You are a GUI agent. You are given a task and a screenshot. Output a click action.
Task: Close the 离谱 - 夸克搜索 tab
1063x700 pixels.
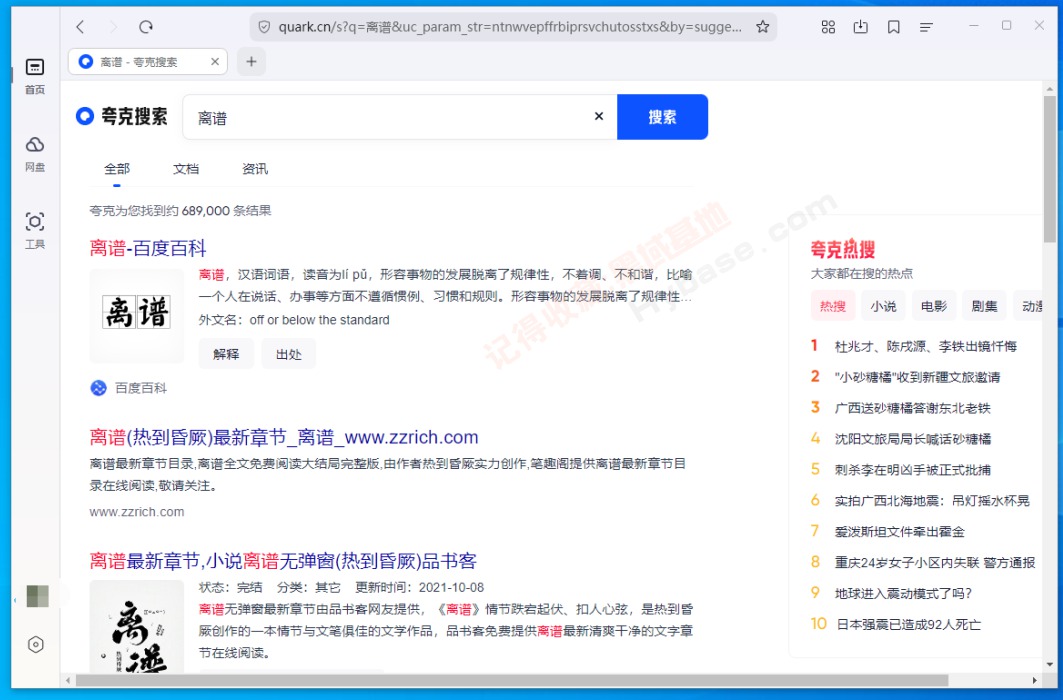[x=215, y=62]
